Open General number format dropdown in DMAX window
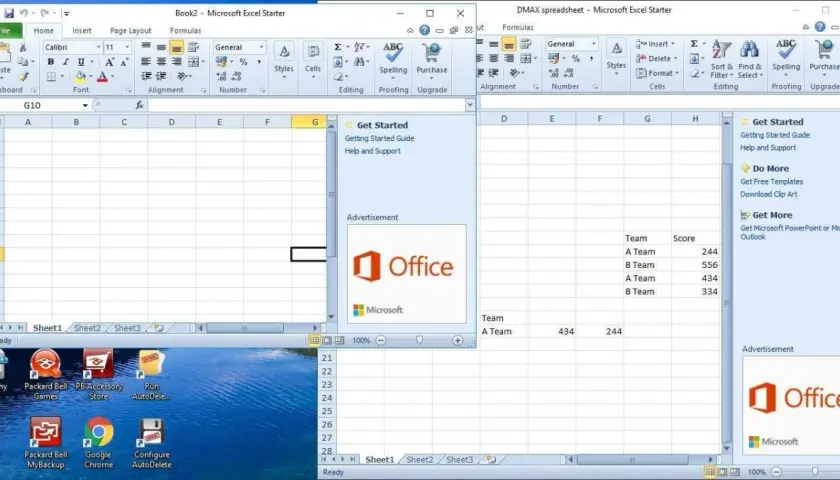840x480 pixels. coord(594,43)
